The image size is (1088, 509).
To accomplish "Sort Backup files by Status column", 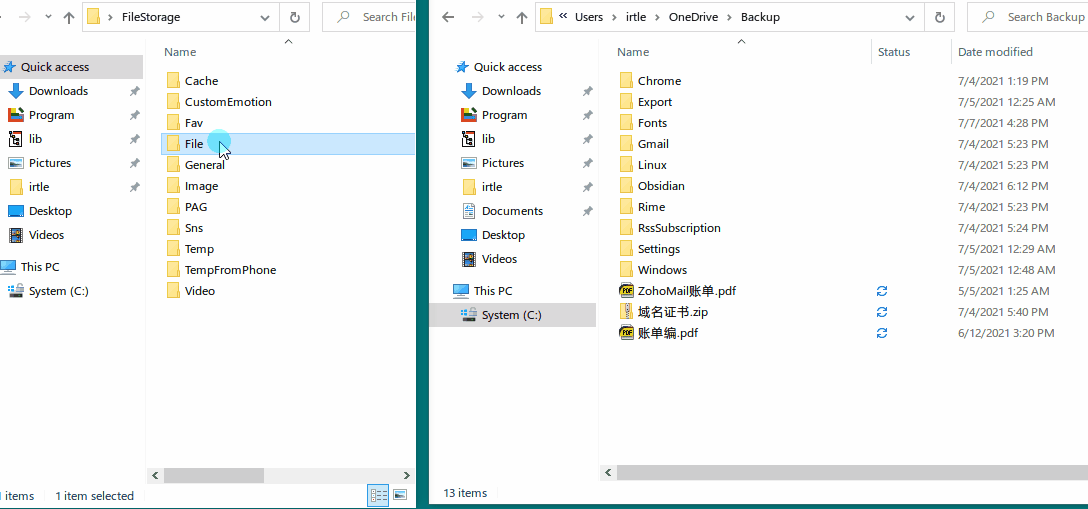I will pos(894,52).
